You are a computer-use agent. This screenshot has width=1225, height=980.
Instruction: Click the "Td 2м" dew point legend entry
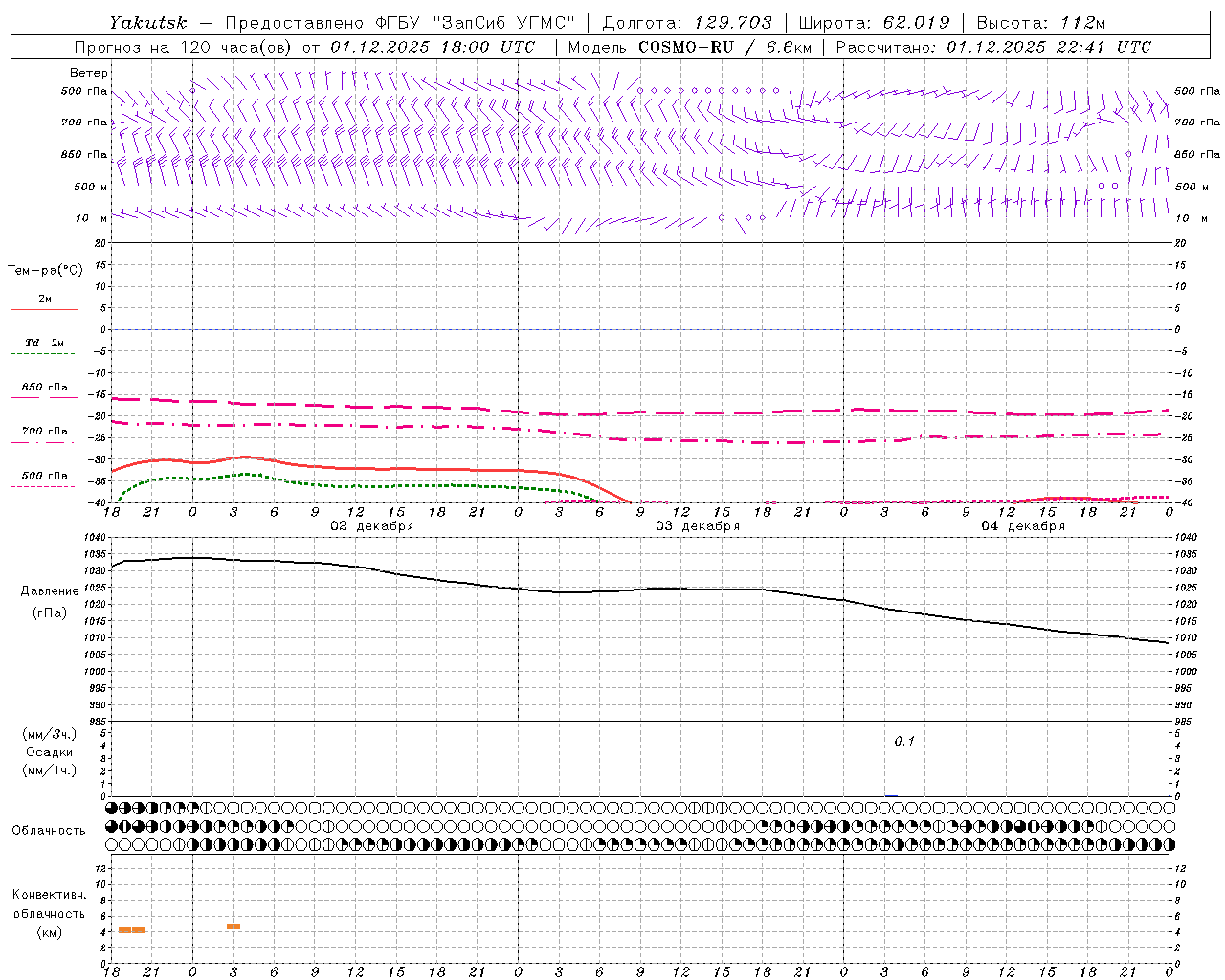pyautogui.click(x=44, y=343)
